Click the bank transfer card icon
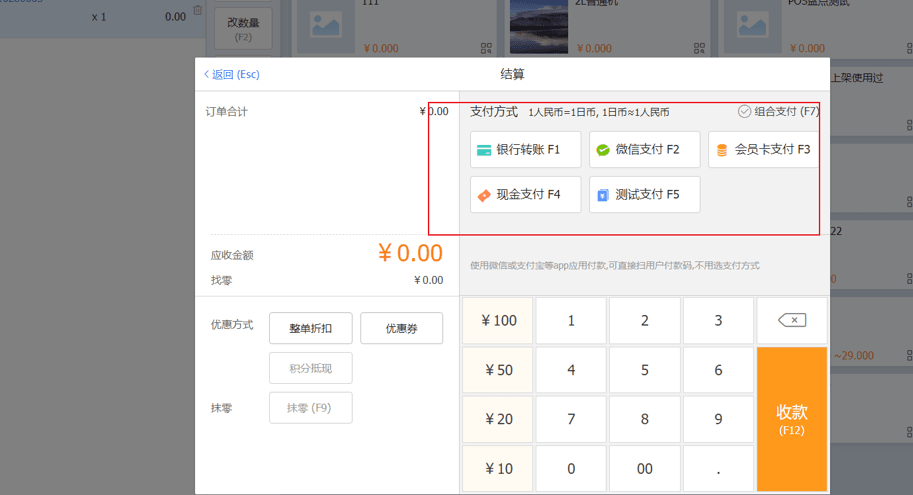913x495 pixels. 484,150
